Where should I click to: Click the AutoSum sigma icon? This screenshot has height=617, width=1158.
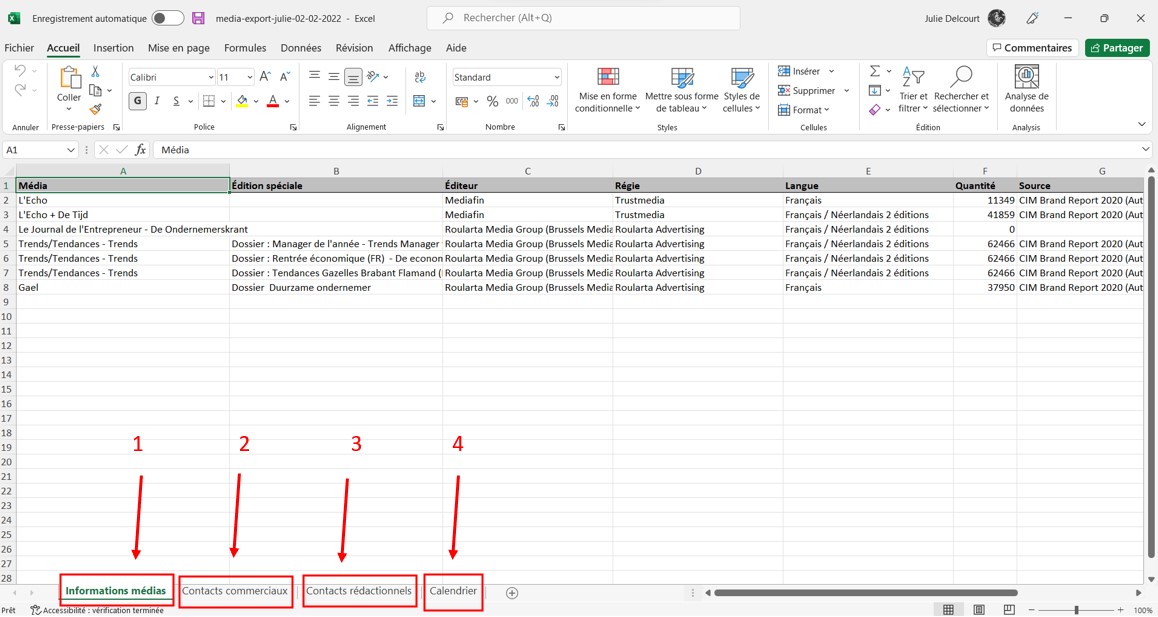pyautogui.click(x=875, y=71)
